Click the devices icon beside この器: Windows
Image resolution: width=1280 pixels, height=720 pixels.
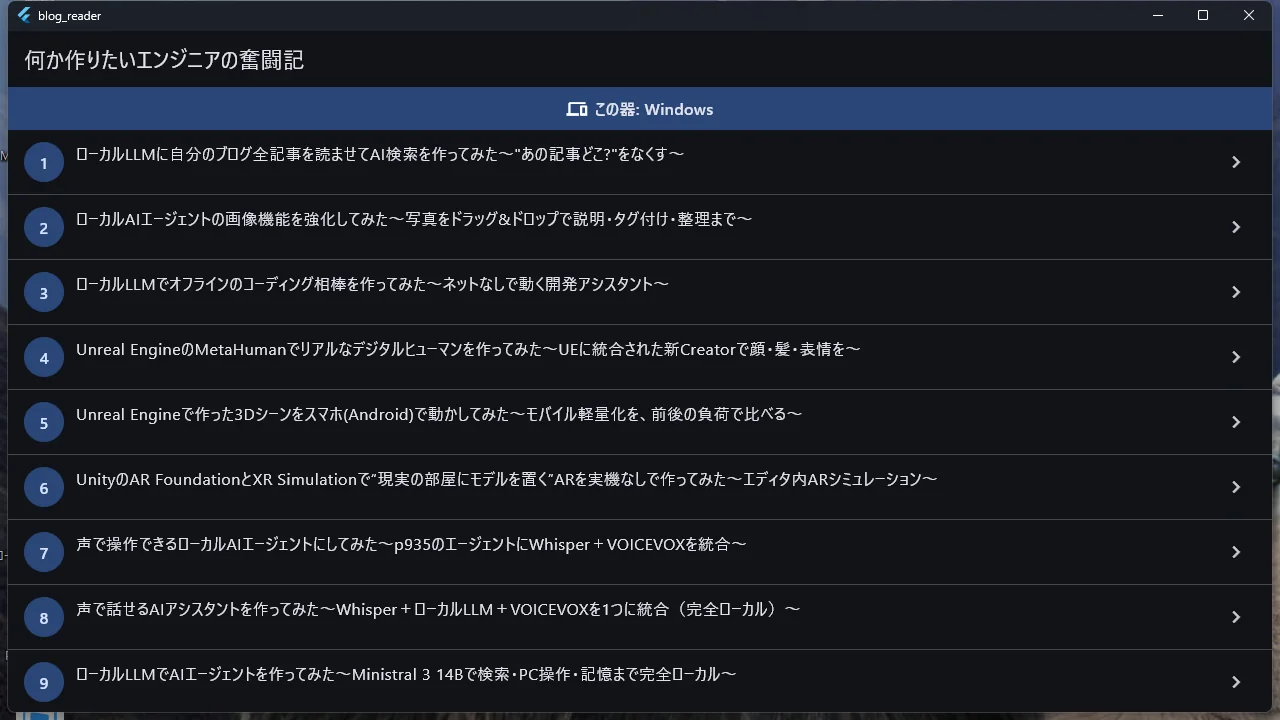point(576,109)
